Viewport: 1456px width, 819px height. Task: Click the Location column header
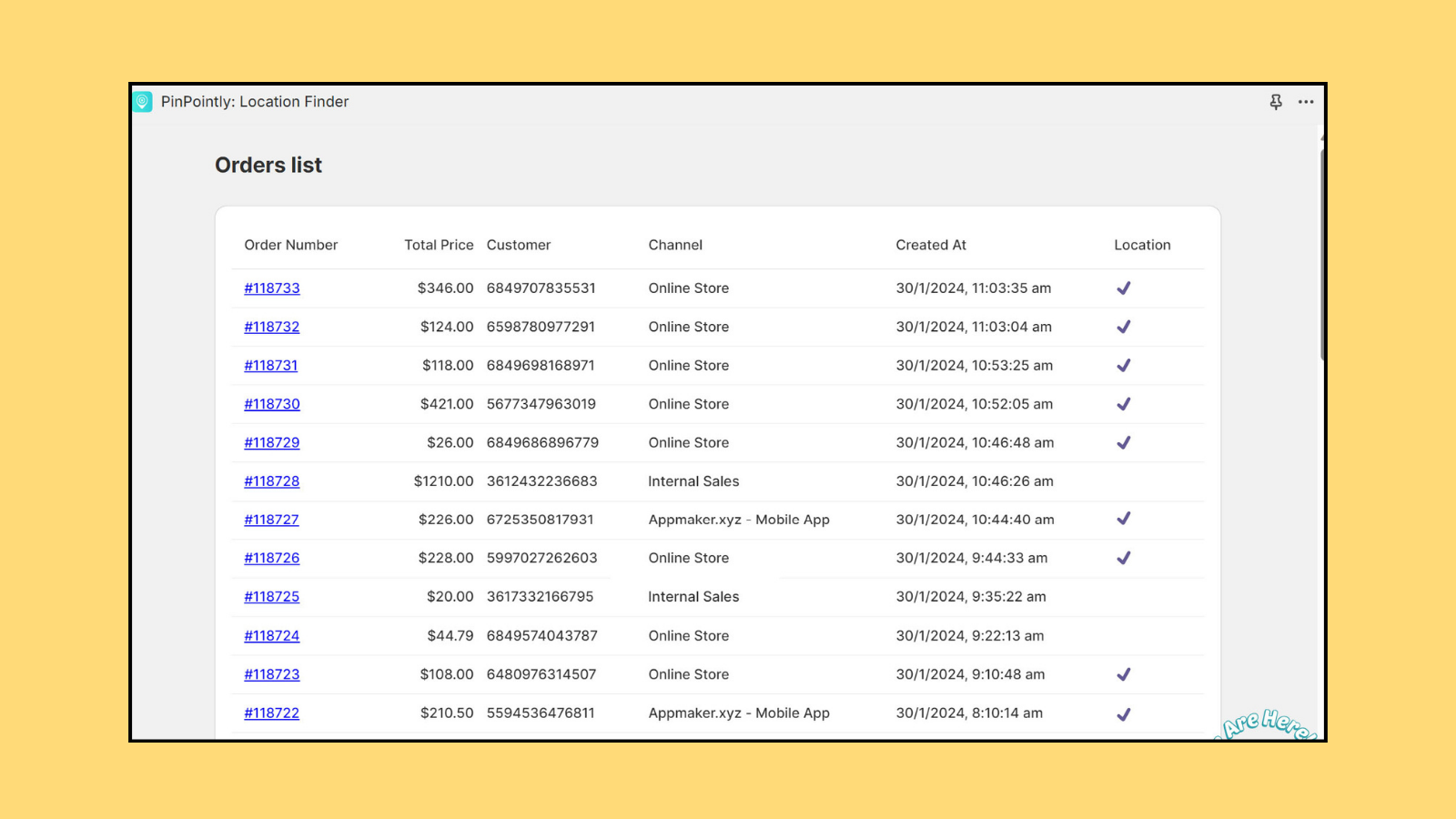point(1142,245)
